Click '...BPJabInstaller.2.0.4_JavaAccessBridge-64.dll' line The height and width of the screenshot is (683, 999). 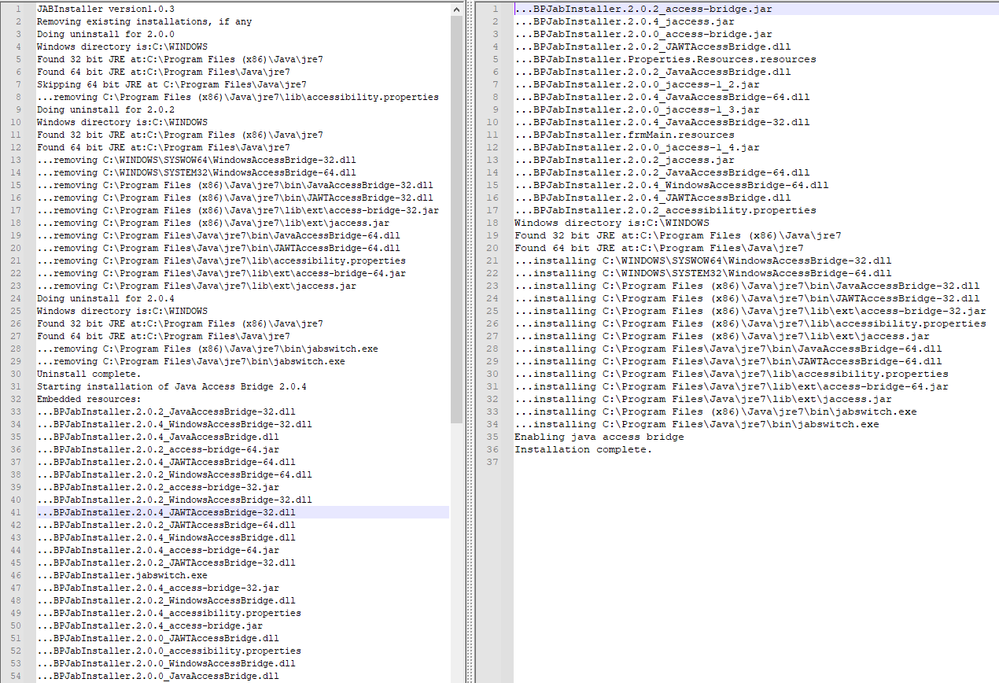click(x=663, y=97)
